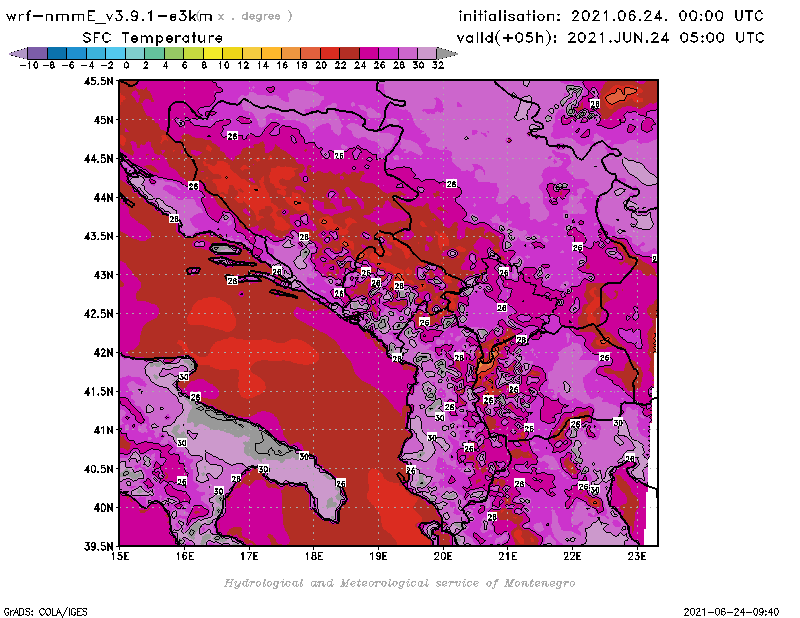800x618 pixels.
Task: Click the 'valid(+05h): 2021.JUN.24 05:00 UTC' line
Action: 610,38
